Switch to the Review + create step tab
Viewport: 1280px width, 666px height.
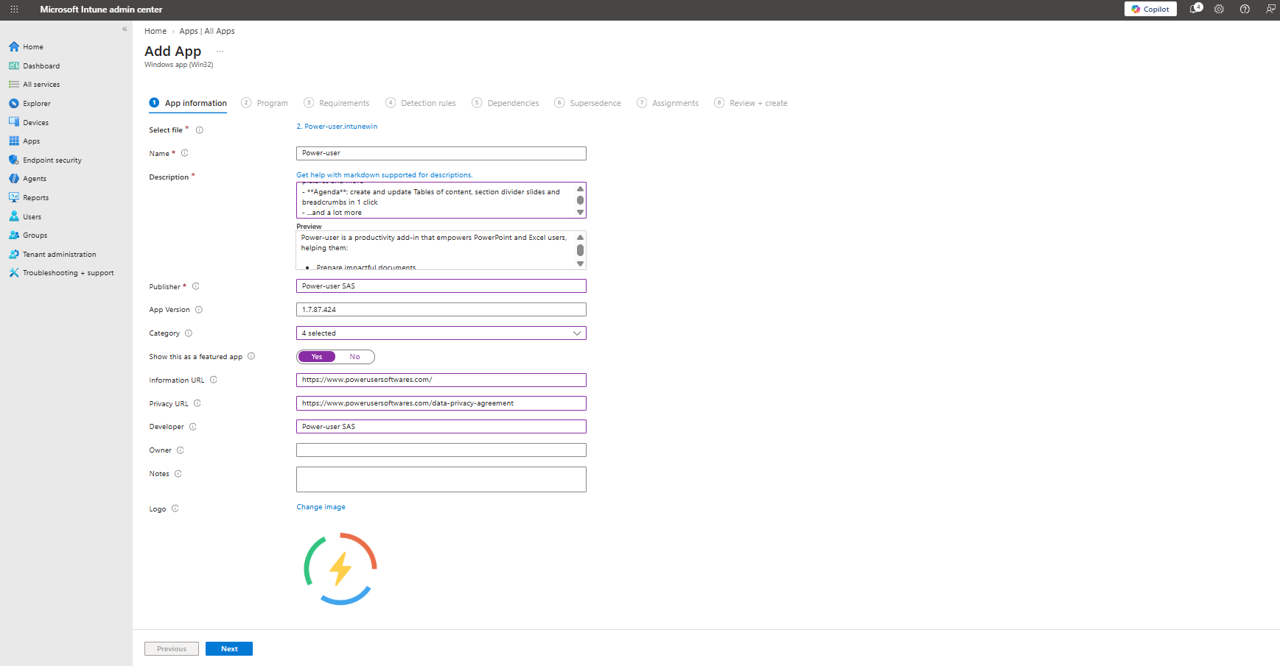(x=751, y=103)
